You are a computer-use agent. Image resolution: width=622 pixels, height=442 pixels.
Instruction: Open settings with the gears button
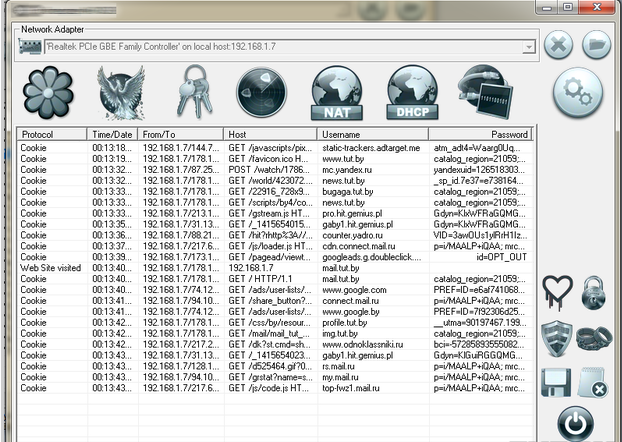[577, 93]
